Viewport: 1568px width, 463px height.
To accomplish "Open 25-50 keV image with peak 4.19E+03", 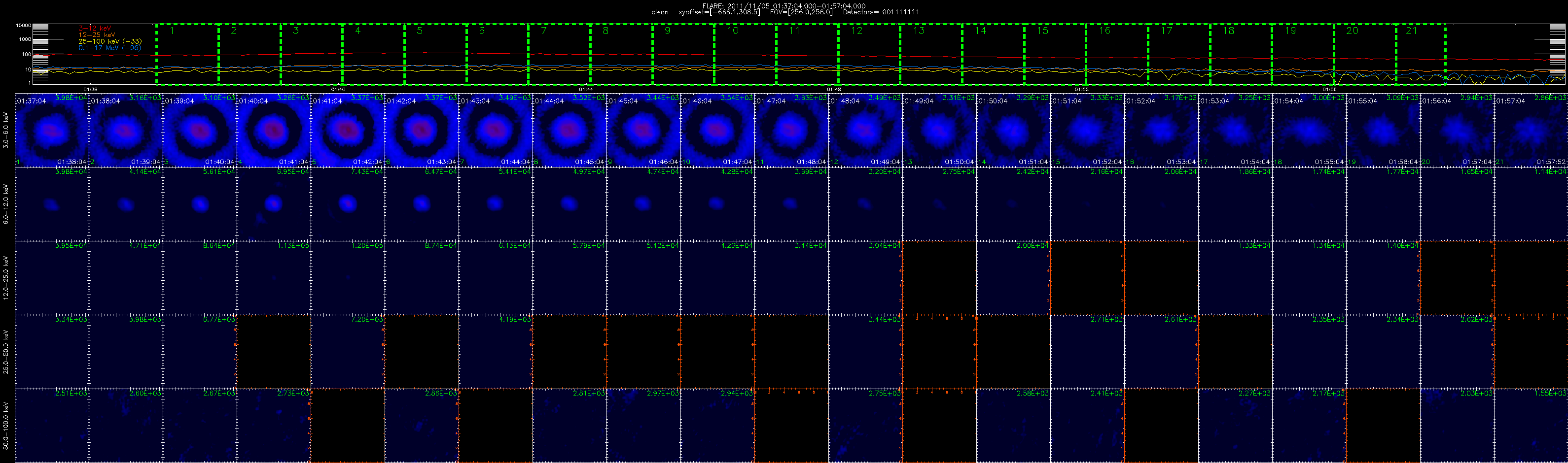I will (496, 351).
